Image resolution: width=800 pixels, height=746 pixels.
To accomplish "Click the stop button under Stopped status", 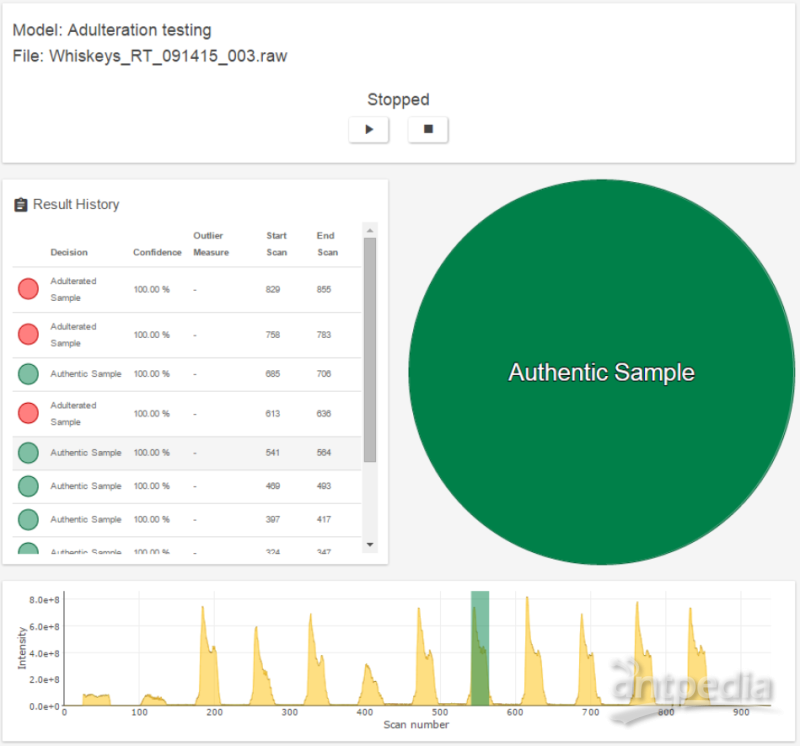I will click(428, 129).
